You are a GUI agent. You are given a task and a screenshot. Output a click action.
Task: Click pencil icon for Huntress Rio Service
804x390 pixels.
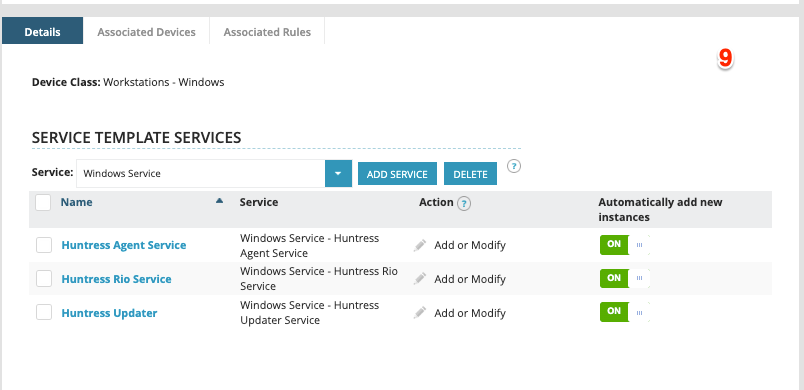click(x=420, y=279)
